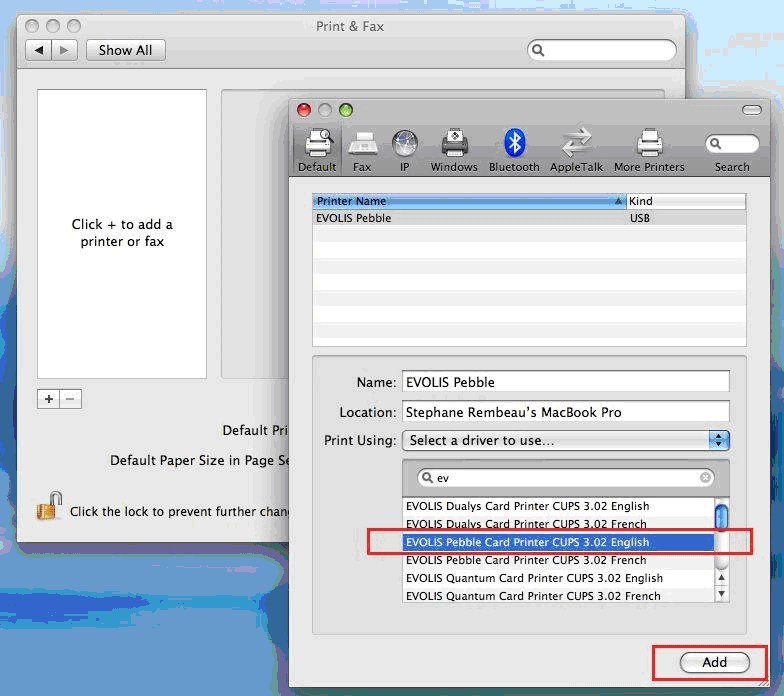Open the Bluetooth printer icon

tap(514, 150)
